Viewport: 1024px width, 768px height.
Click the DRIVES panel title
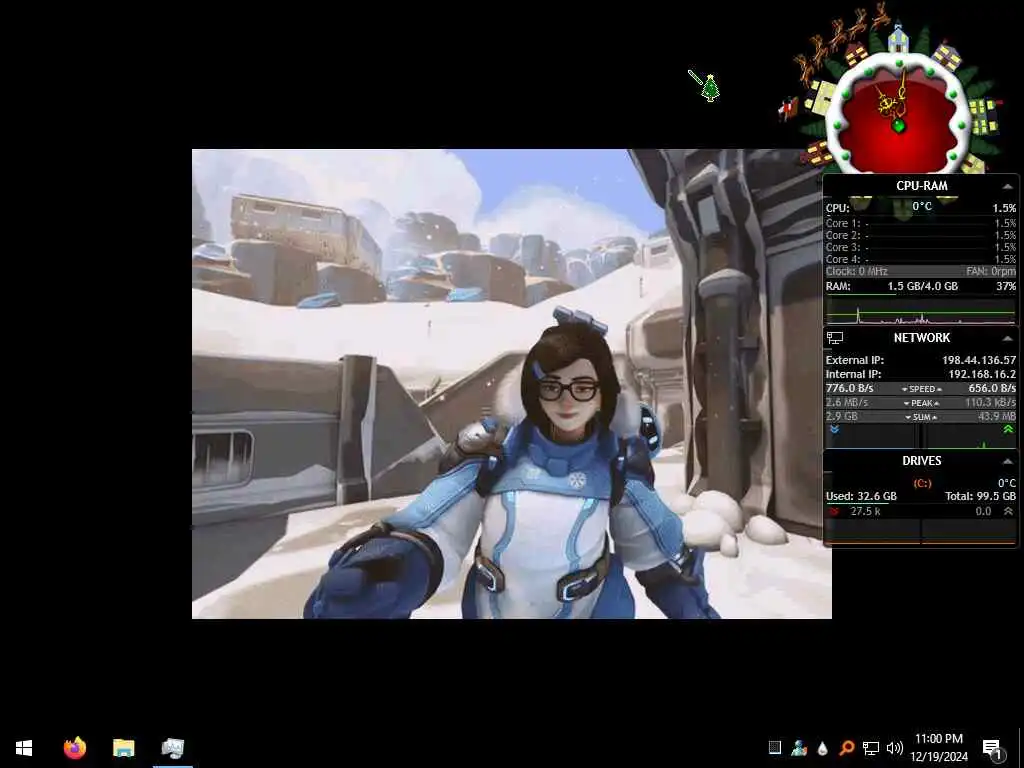(x=921, y=461)
